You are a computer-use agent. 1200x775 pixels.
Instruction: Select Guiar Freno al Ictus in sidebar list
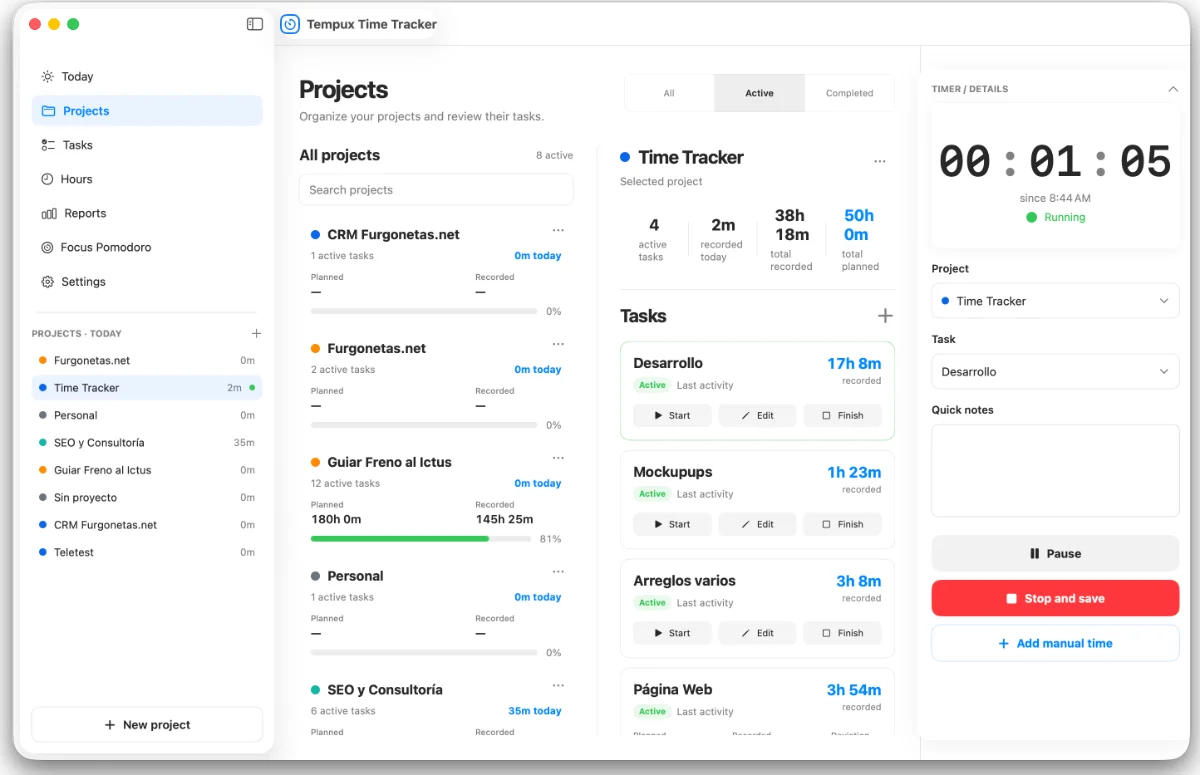pos(147,470)
